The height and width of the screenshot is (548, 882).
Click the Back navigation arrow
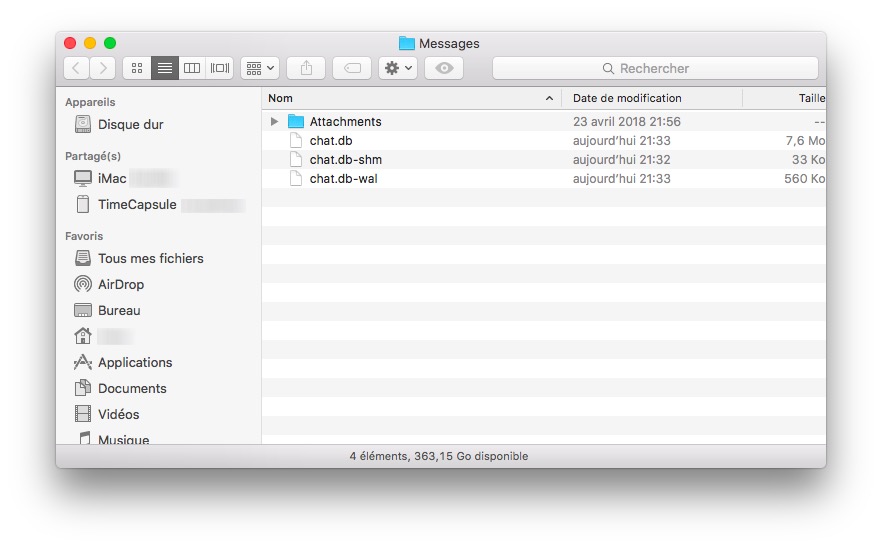(76, 68)
